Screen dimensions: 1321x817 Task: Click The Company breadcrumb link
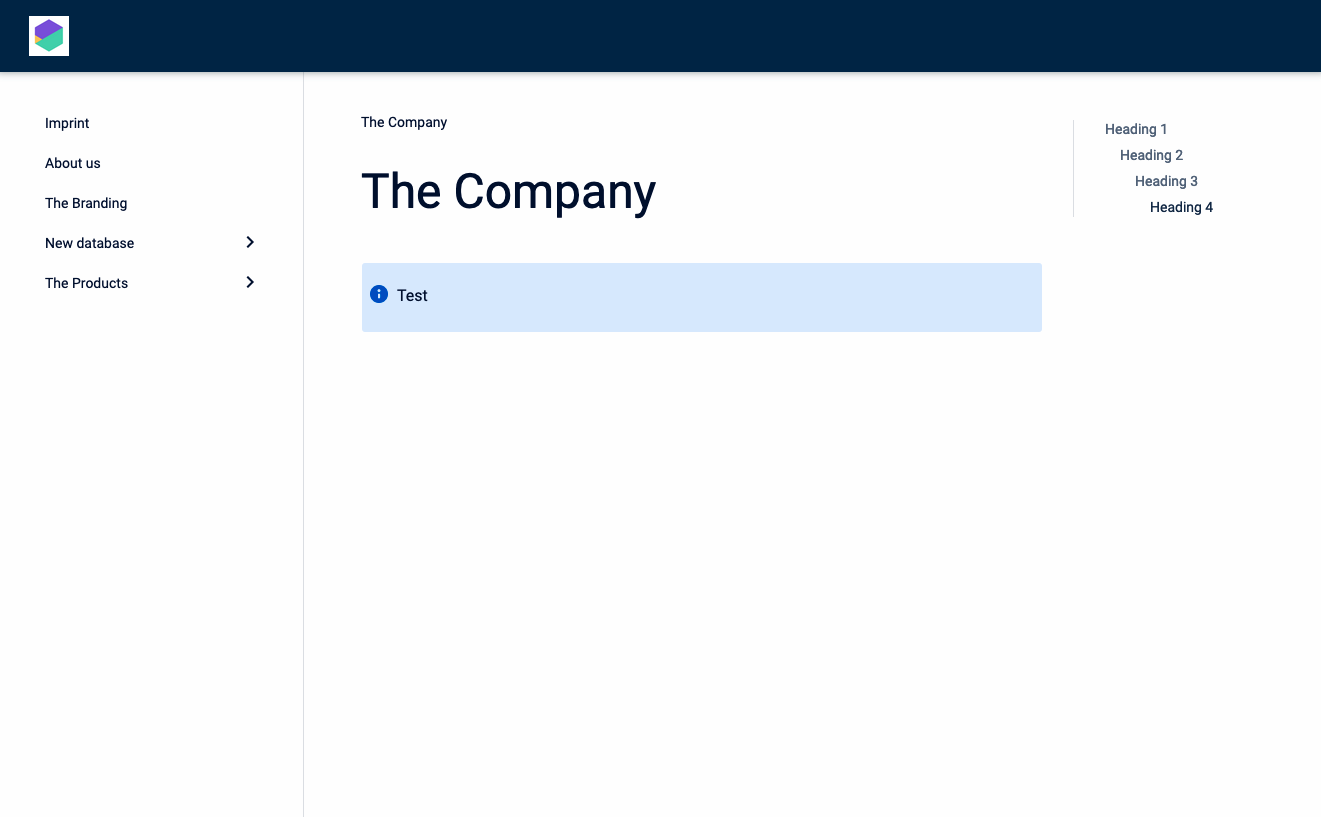[x=404, y=122]
